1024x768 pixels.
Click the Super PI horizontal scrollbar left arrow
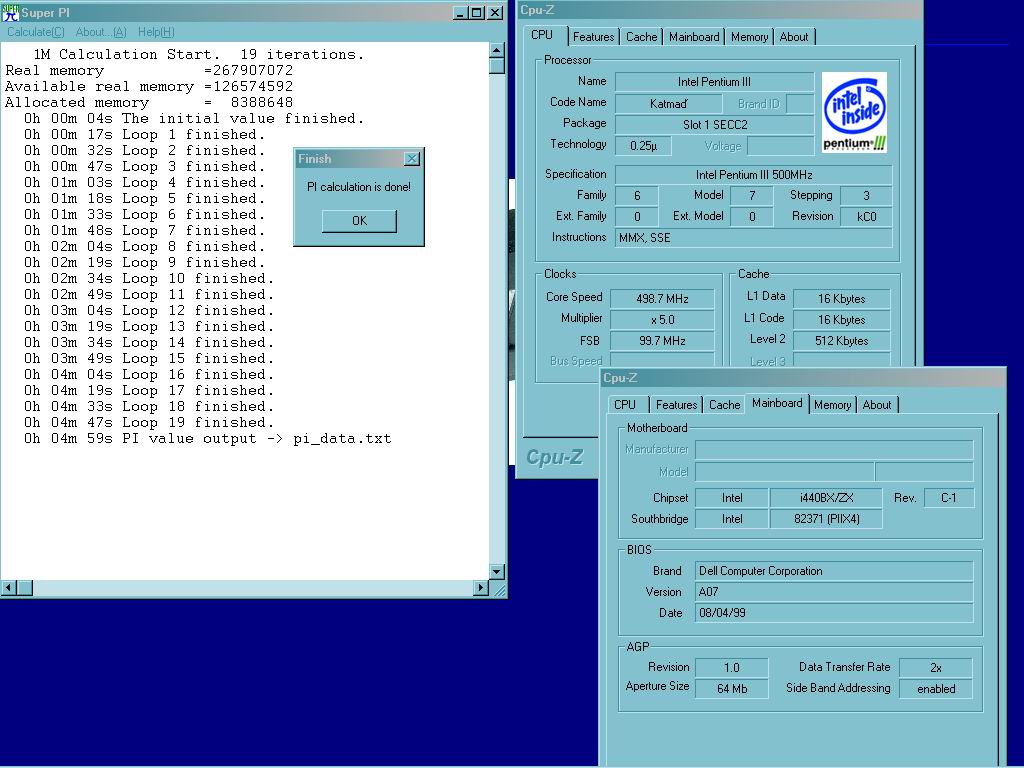click(8, 588)
